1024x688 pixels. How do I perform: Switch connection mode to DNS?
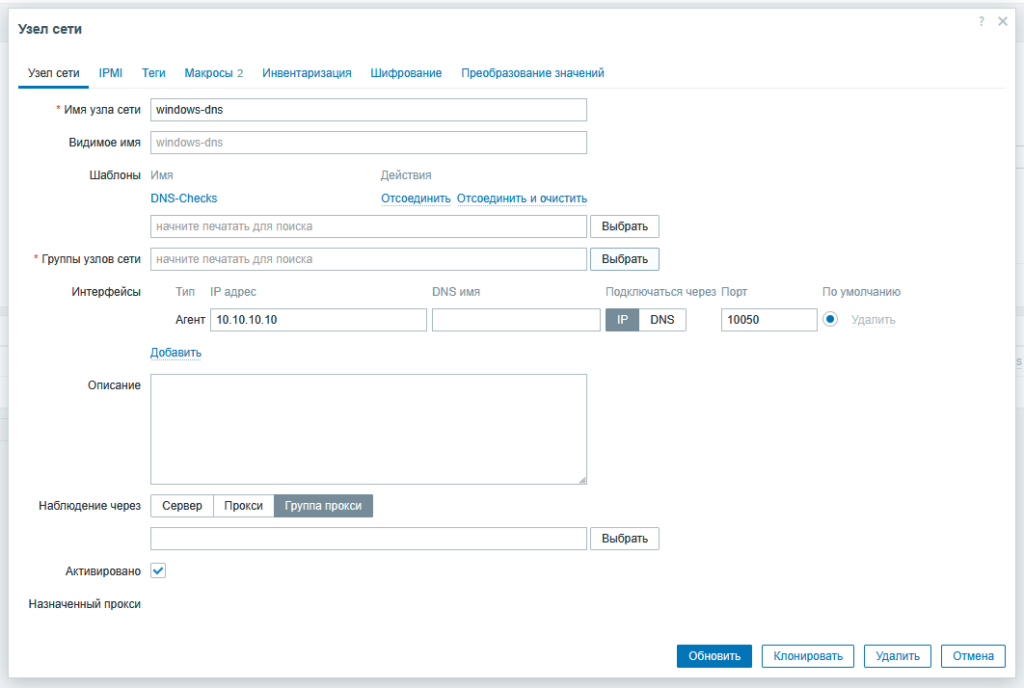tap(662, 320)
